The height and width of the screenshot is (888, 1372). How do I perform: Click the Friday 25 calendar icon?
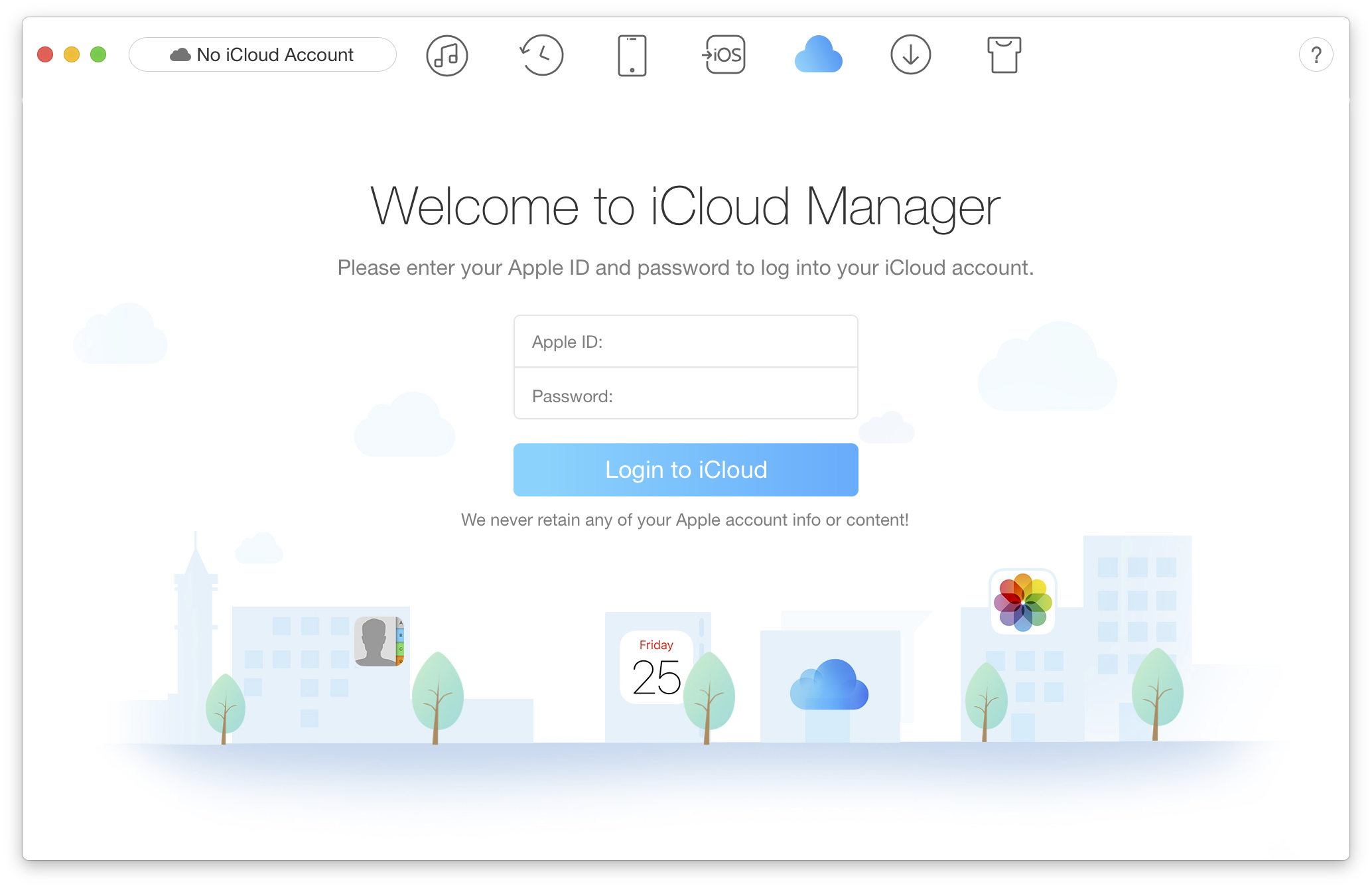tap(656, 667)
